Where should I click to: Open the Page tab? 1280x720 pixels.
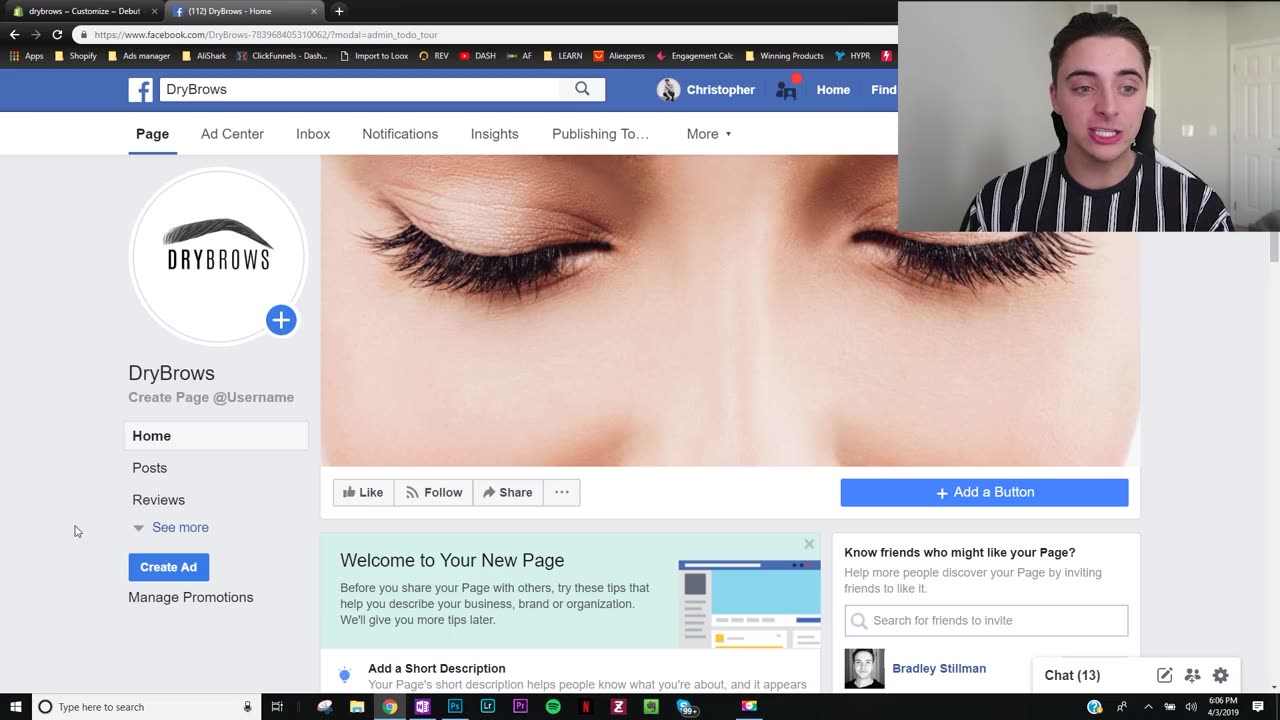click(x=152, y=134)
